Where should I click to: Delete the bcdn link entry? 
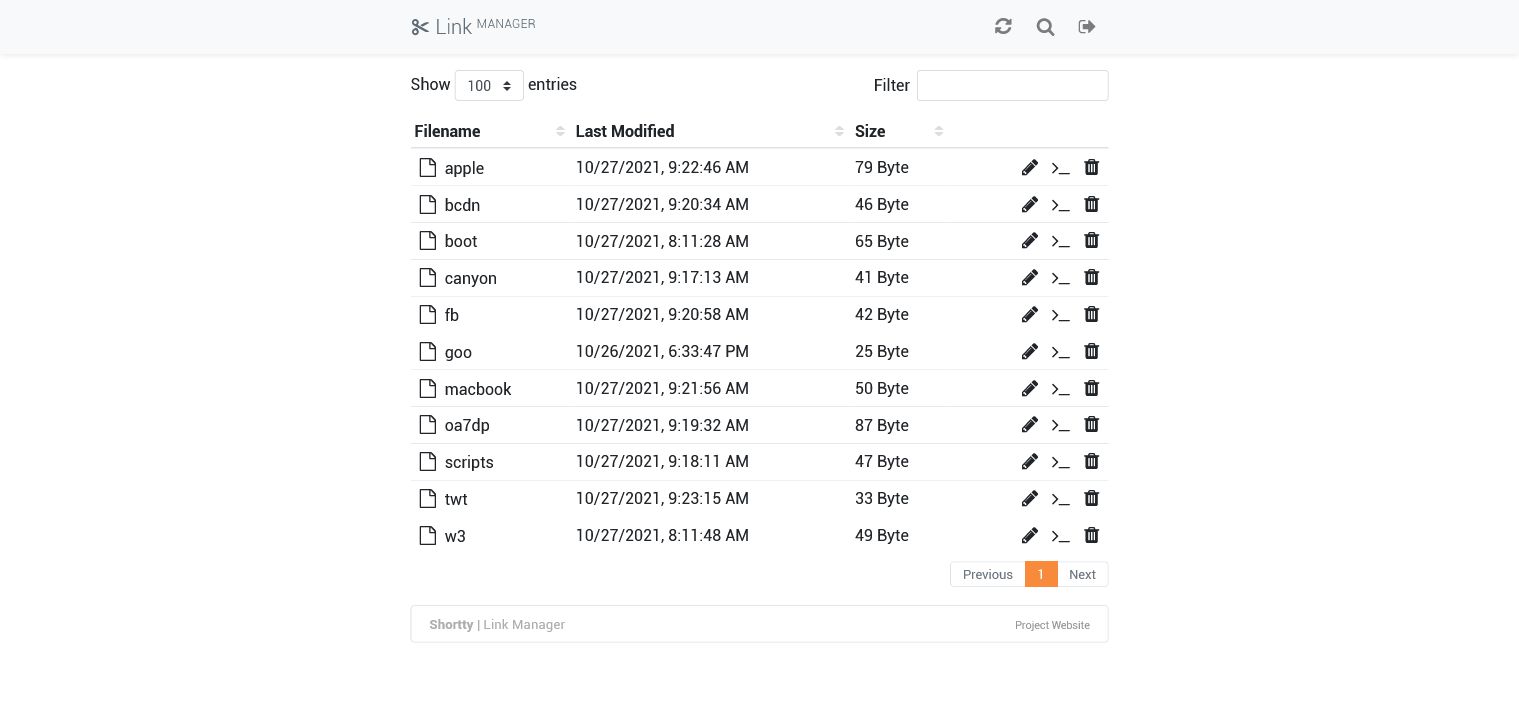pos(1092,204)
